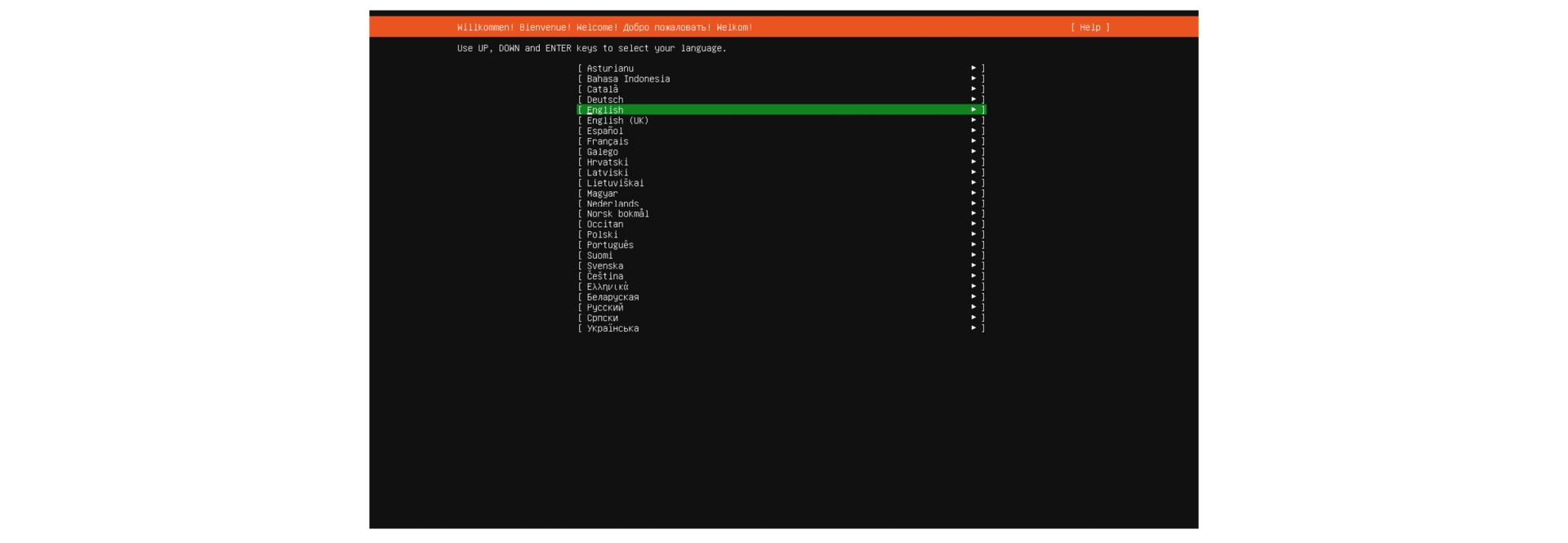Click arrow icon on Polski row
Viewport: 1568px width, 543px height.
[x=973, y=234]
